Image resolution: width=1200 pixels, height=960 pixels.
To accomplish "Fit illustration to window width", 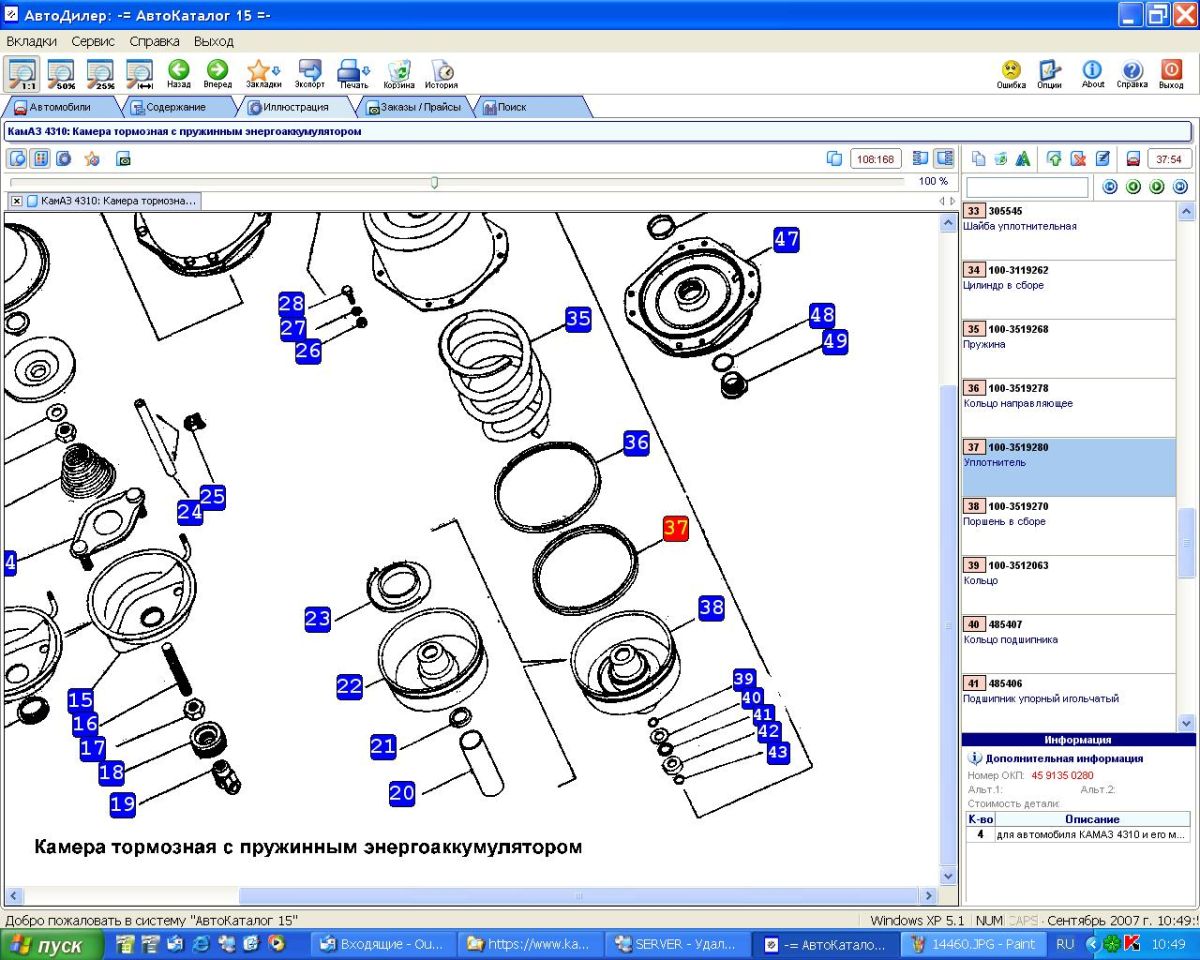I will (139, 73).
